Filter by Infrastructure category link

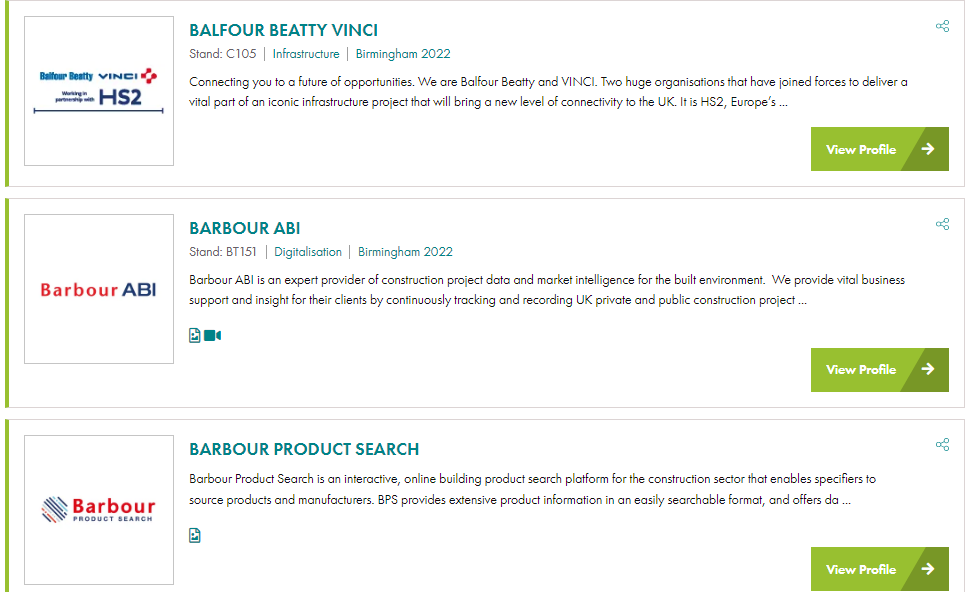tap(306, 54)
